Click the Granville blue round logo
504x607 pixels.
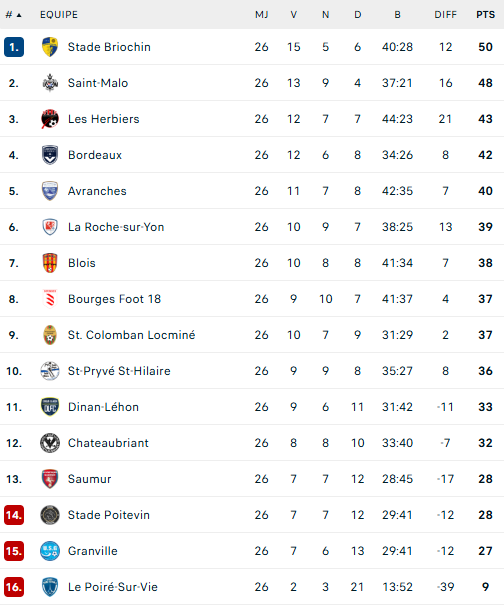(x=50, y=551)
